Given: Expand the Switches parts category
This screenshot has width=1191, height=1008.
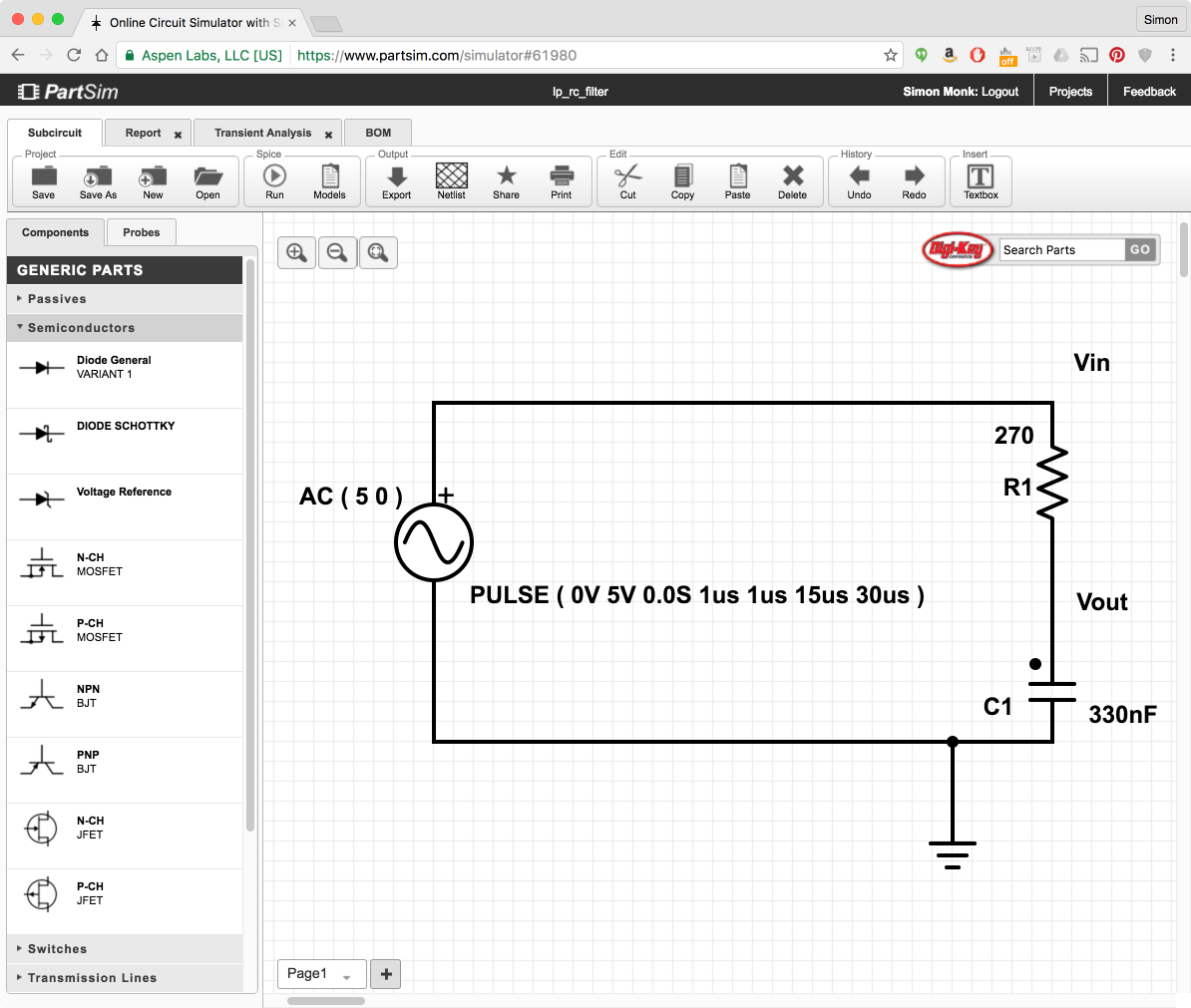Looking at the screenshot, I should (x=57, y=949).
